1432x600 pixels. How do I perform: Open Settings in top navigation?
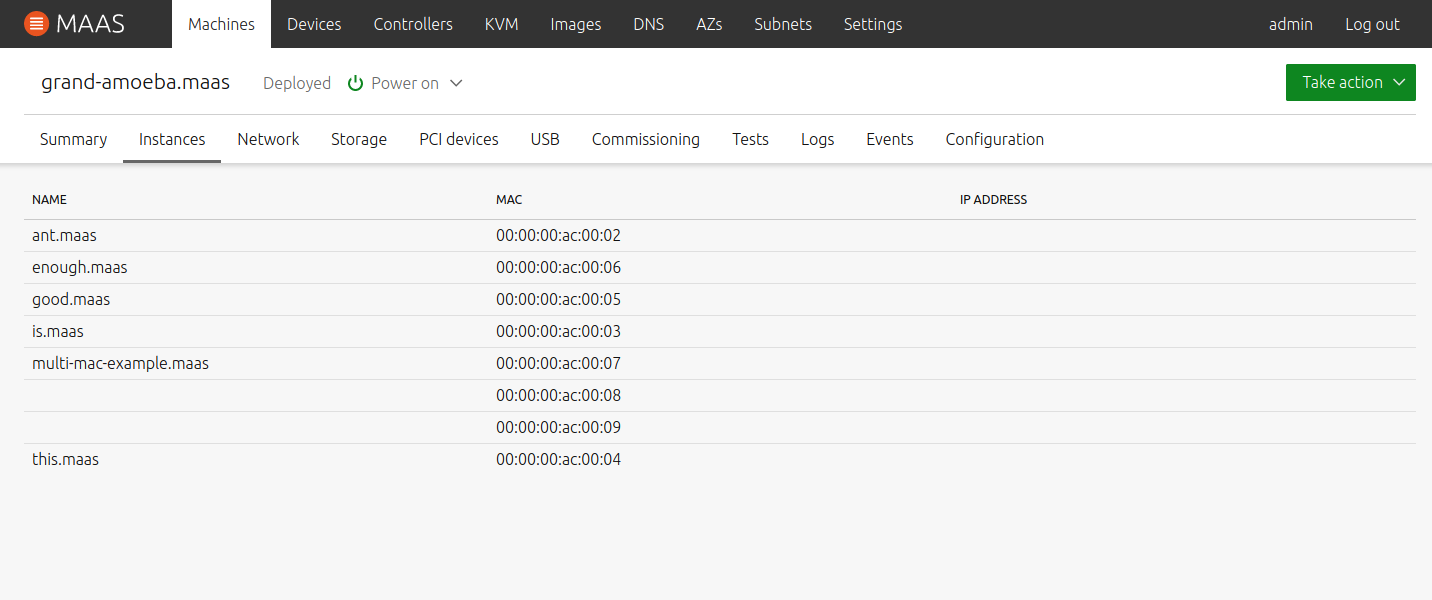pos(872,24)
